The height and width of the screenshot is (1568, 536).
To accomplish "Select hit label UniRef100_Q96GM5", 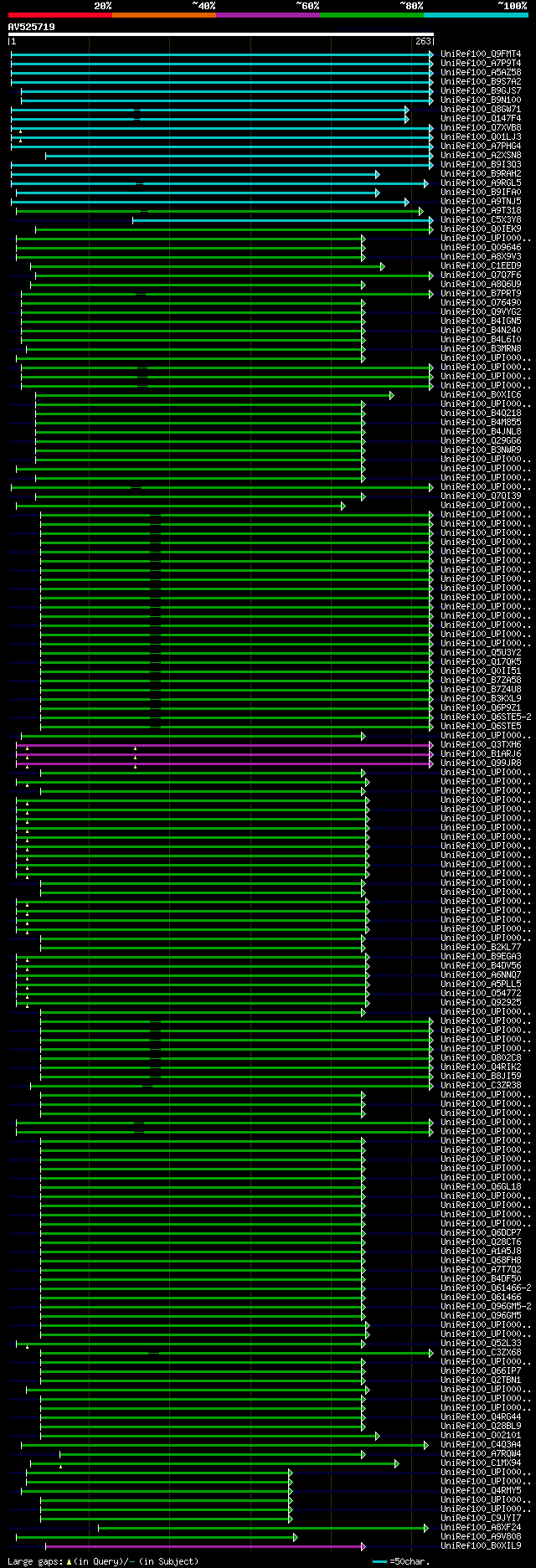I will tap(481, 1316).
